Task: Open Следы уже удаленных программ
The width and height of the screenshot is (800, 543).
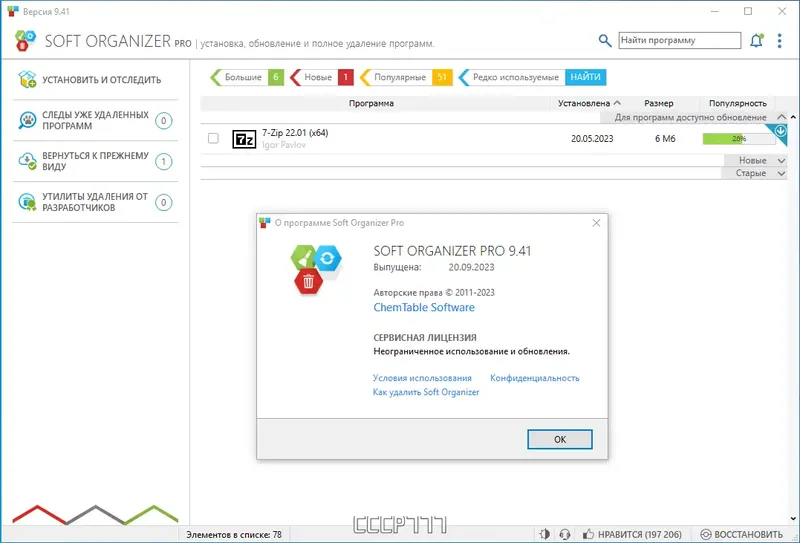Action: point(95,120)
